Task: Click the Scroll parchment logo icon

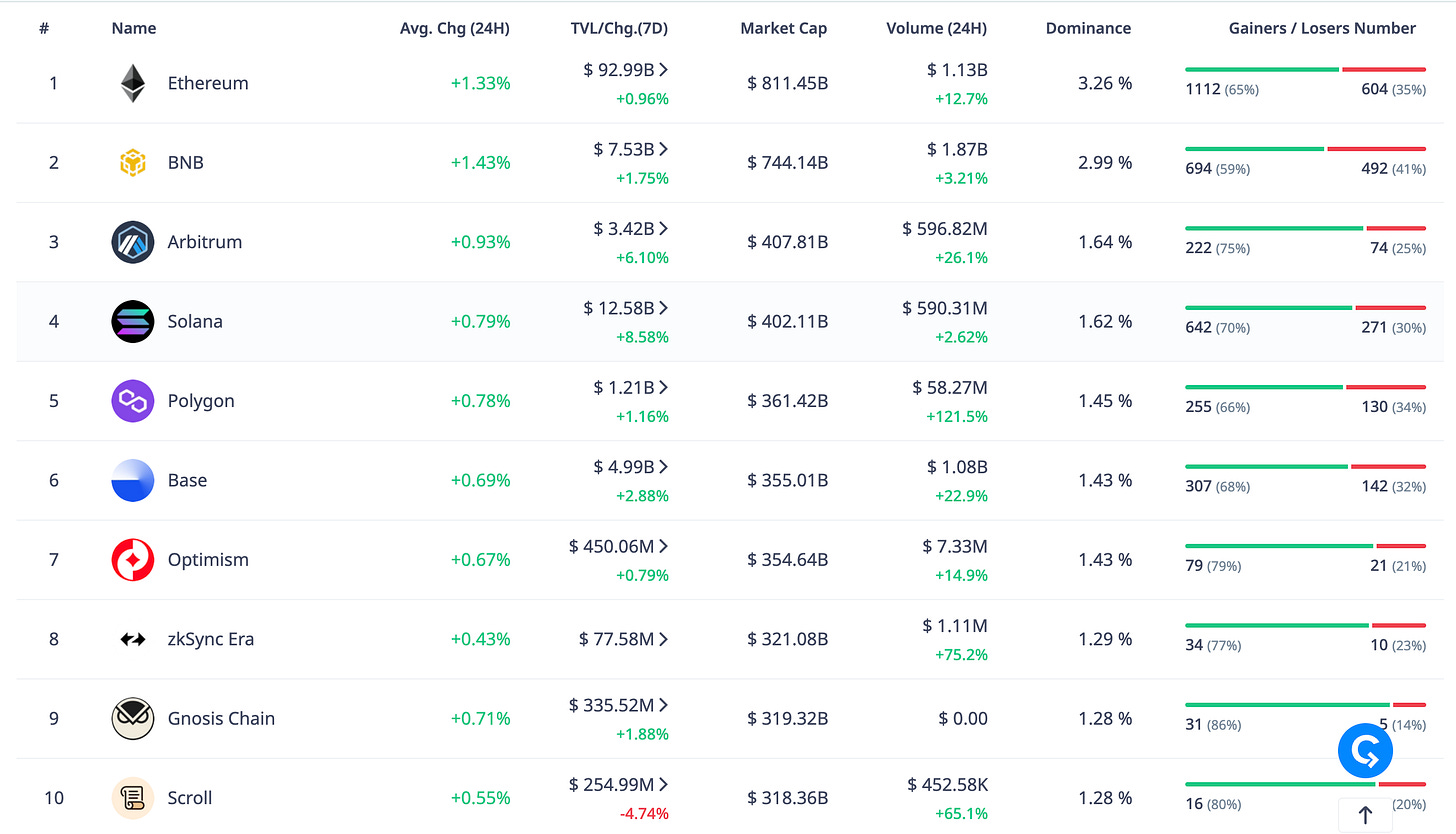Action: click(132, 798)
